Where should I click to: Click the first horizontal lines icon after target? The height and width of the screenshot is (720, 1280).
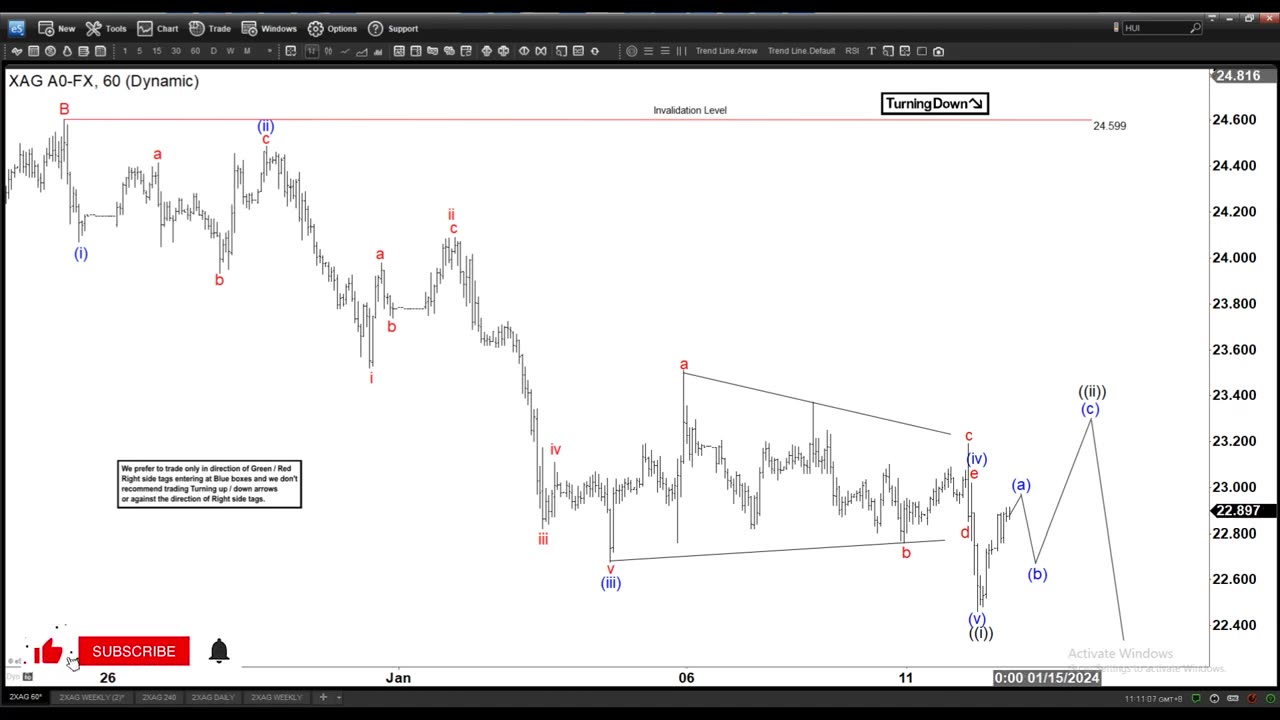[648, 51]
